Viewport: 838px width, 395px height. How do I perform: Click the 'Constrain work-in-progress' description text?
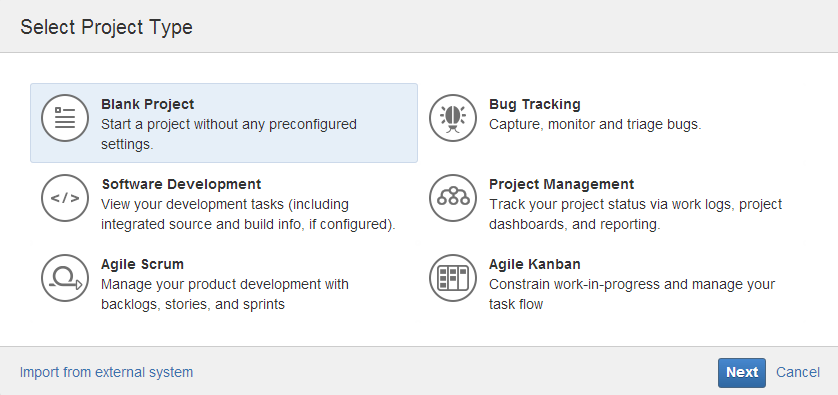pos(632,295)
